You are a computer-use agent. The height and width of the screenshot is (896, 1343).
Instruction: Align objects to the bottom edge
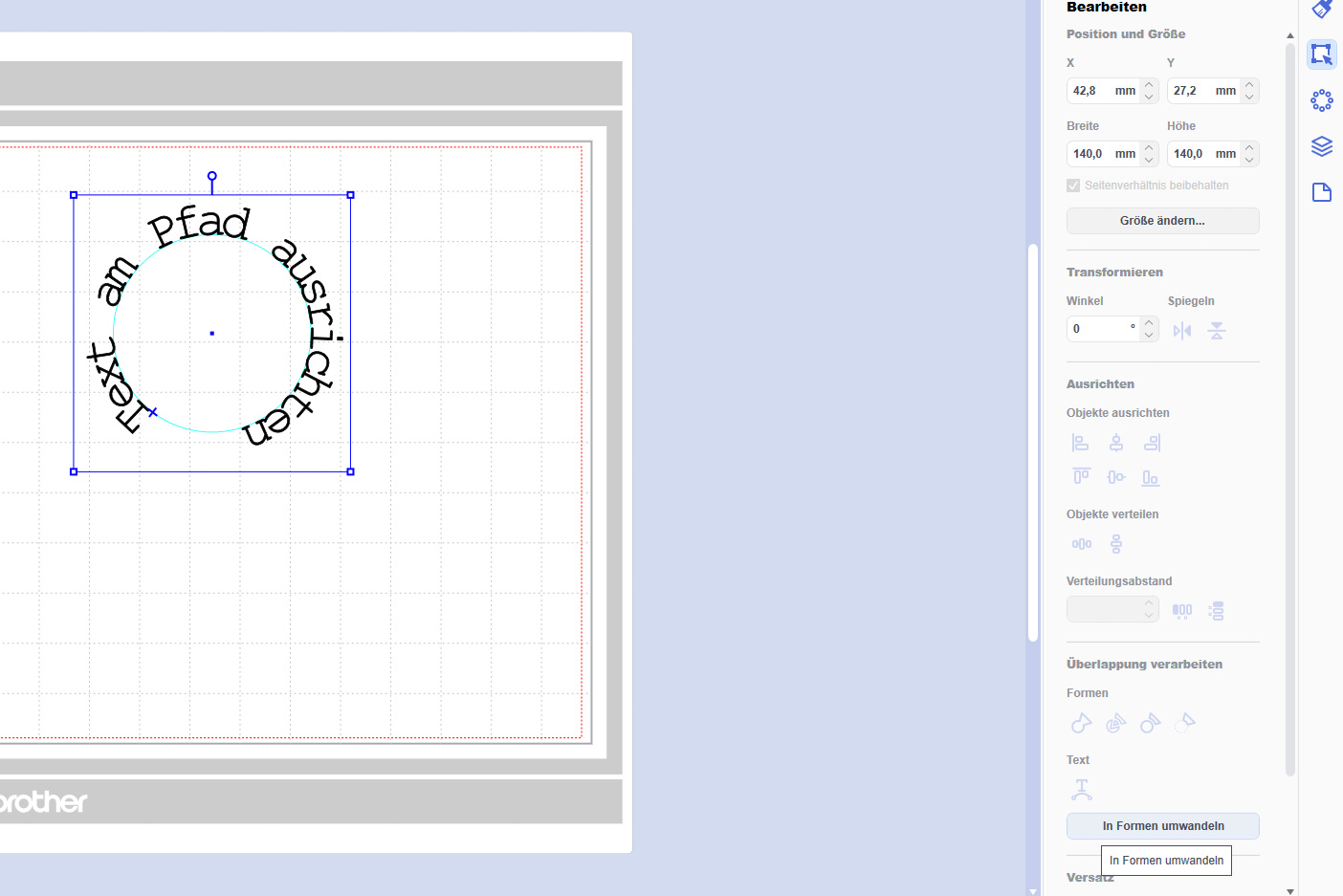pyautogui.click(x=1151, y=477)
